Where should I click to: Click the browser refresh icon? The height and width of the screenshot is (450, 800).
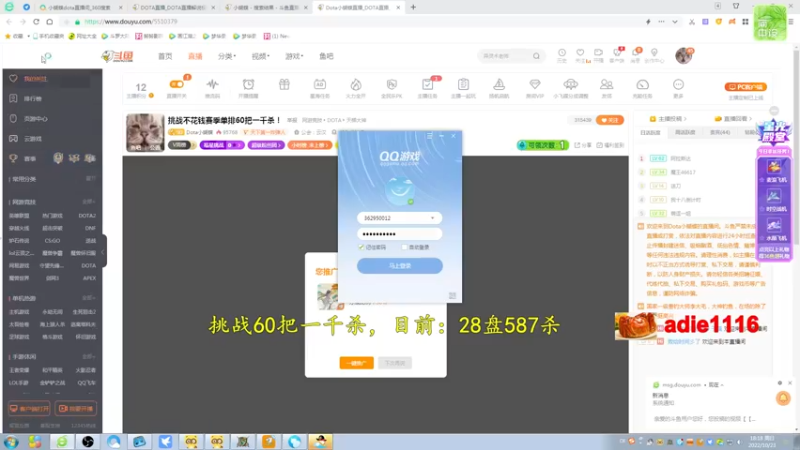click(36, 22)
